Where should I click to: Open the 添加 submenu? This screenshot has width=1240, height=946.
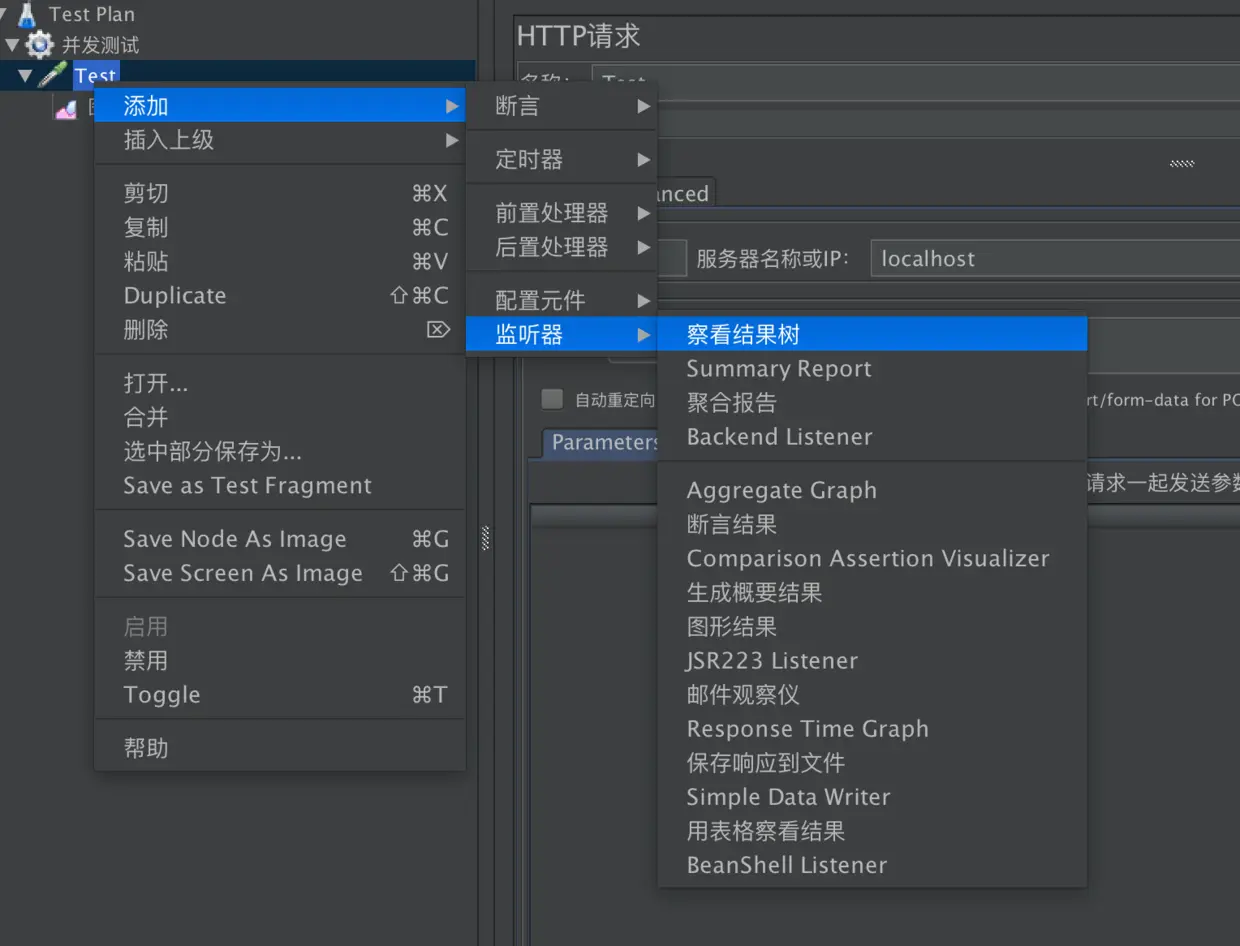[280, 105]
